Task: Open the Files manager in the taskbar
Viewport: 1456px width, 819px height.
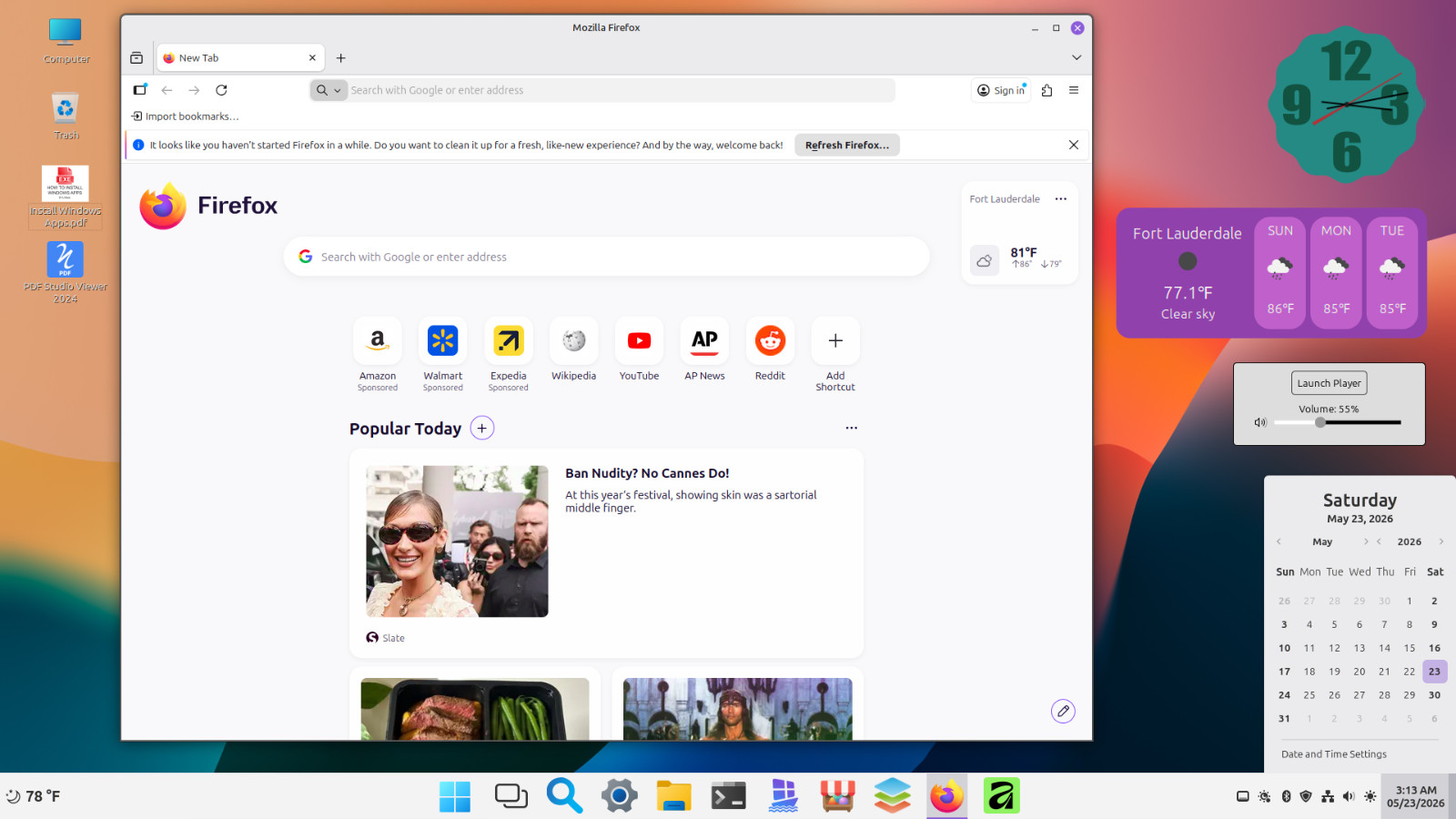Action: (x=673, y=796)
